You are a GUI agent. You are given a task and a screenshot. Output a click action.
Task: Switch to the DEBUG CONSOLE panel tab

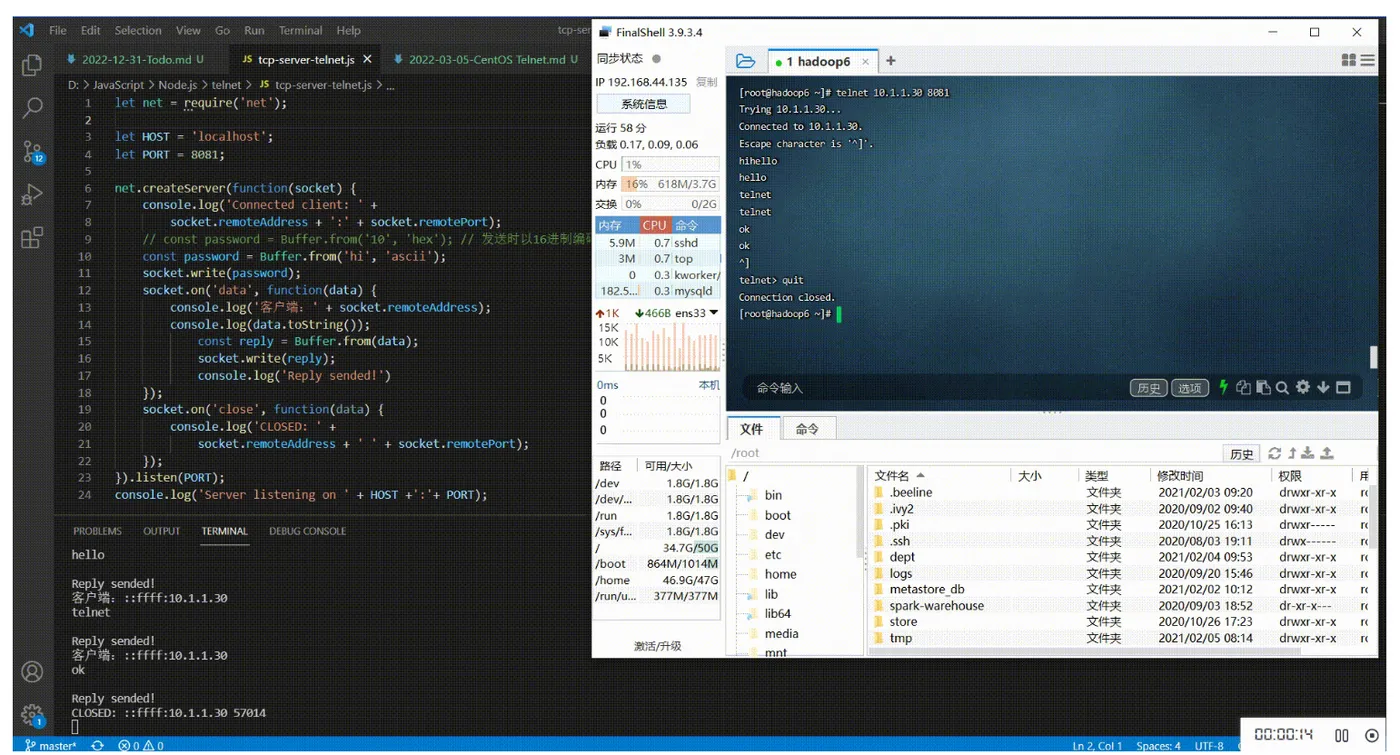click(x=308, y=531)
